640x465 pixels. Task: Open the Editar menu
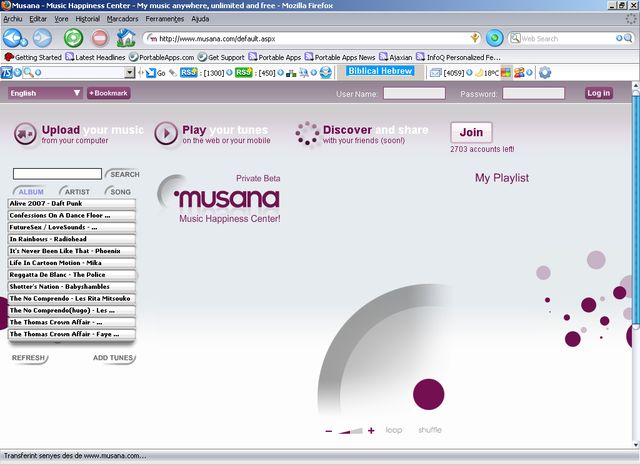[38, 19]
